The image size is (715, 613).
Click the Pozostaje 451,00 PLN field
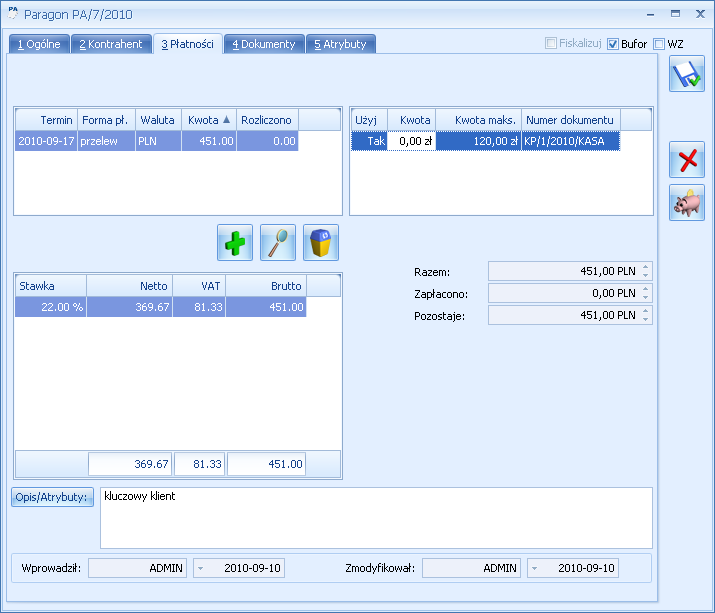point(570,315)
